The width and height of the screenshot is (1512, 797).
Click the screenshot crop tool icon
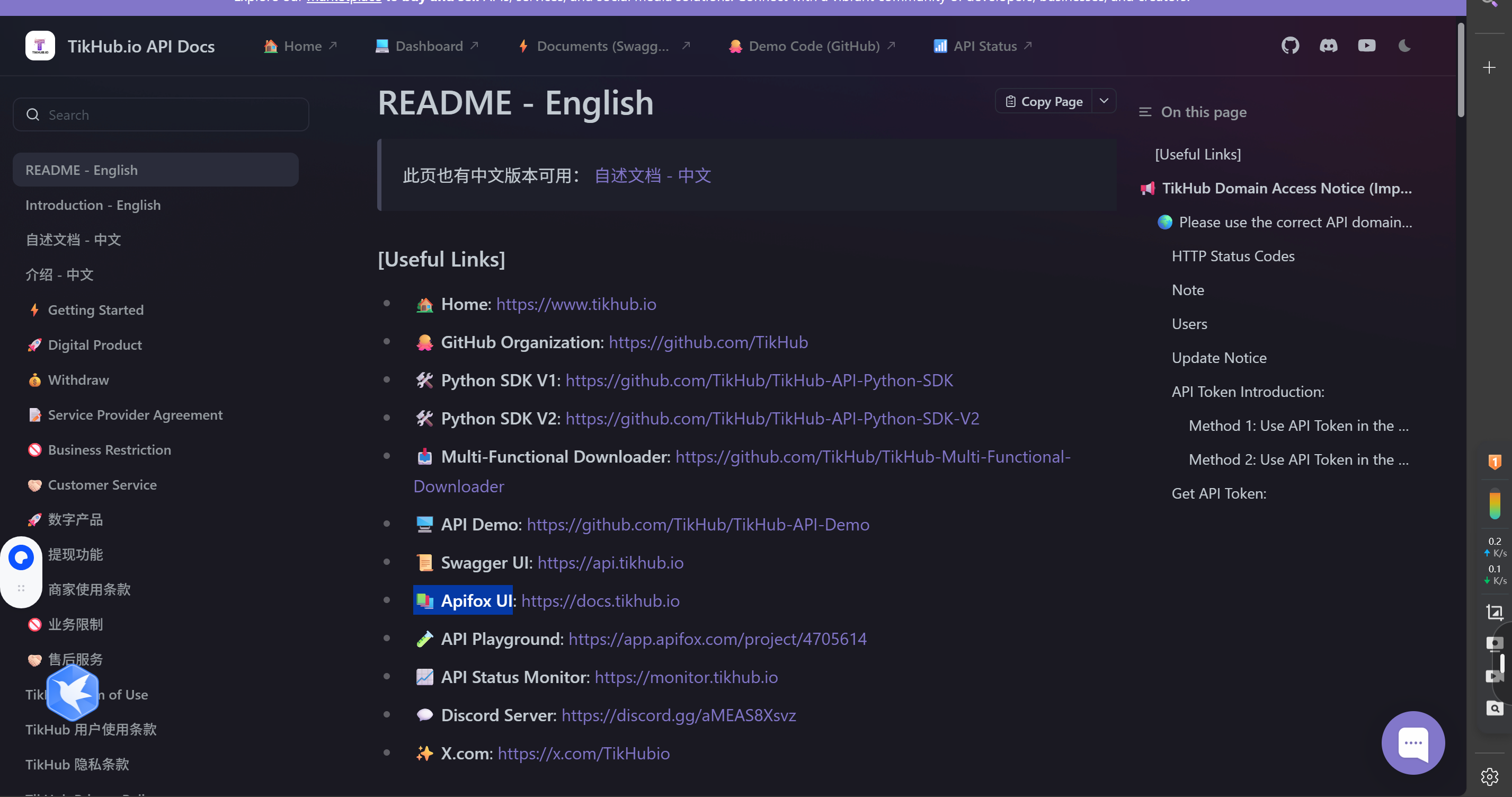coord(1495,613)
